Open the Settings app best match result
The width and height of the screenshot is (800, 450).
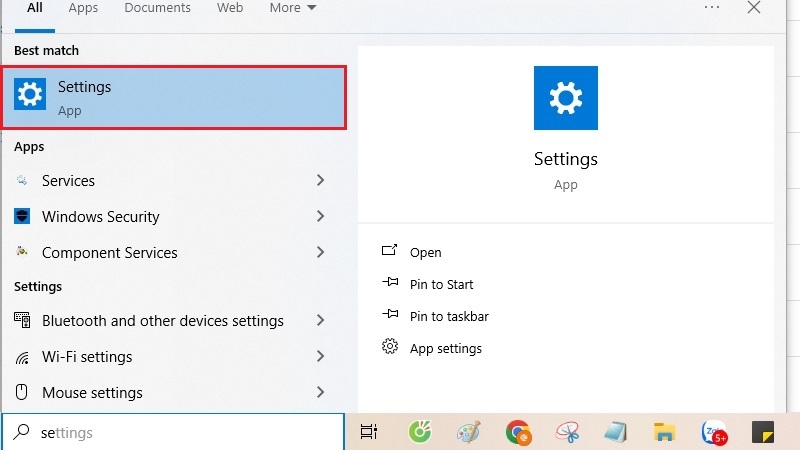[x=174, y=97]
